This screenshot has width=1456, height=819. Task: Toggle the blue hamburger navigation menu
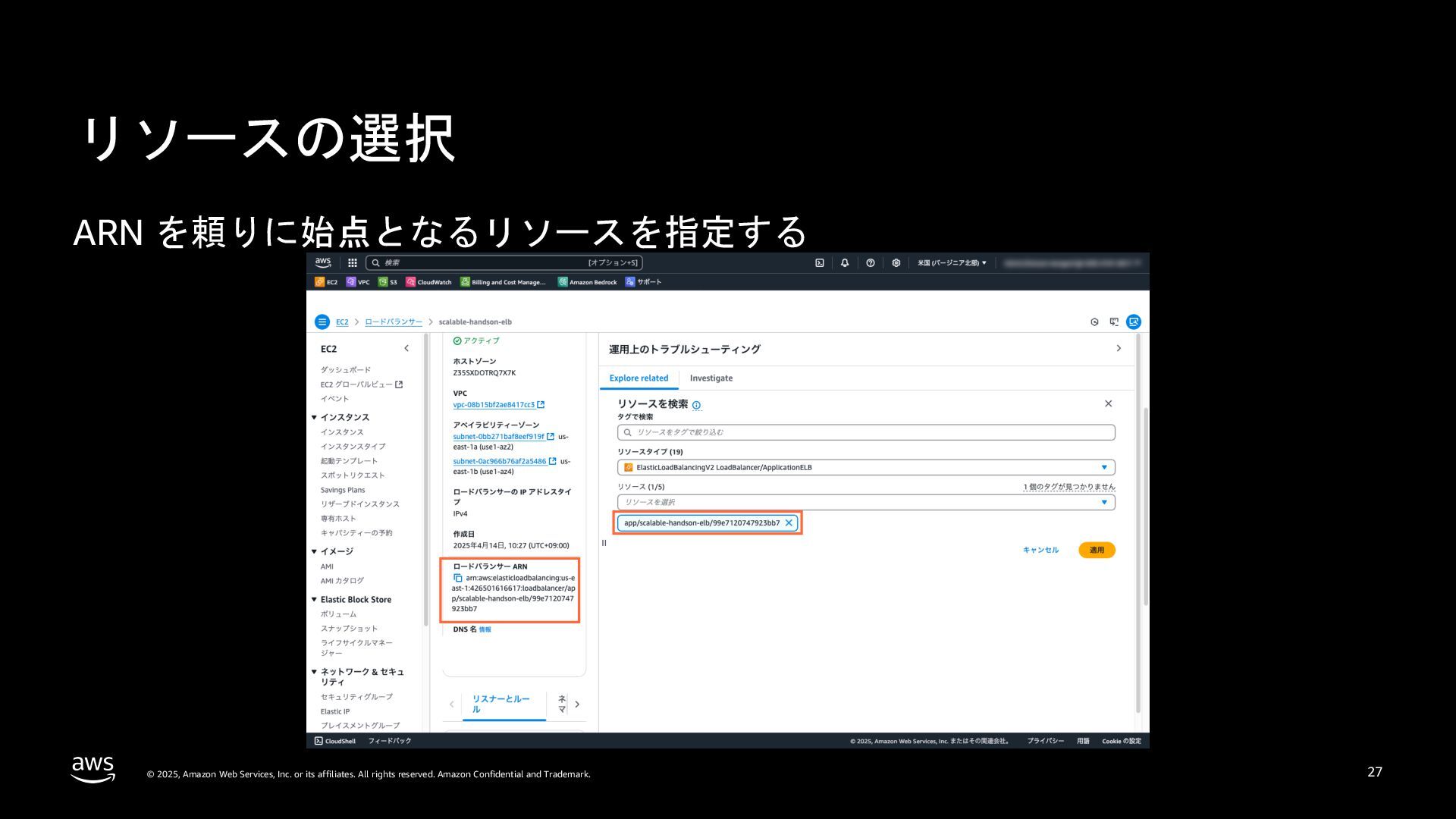tap(322, 322)
